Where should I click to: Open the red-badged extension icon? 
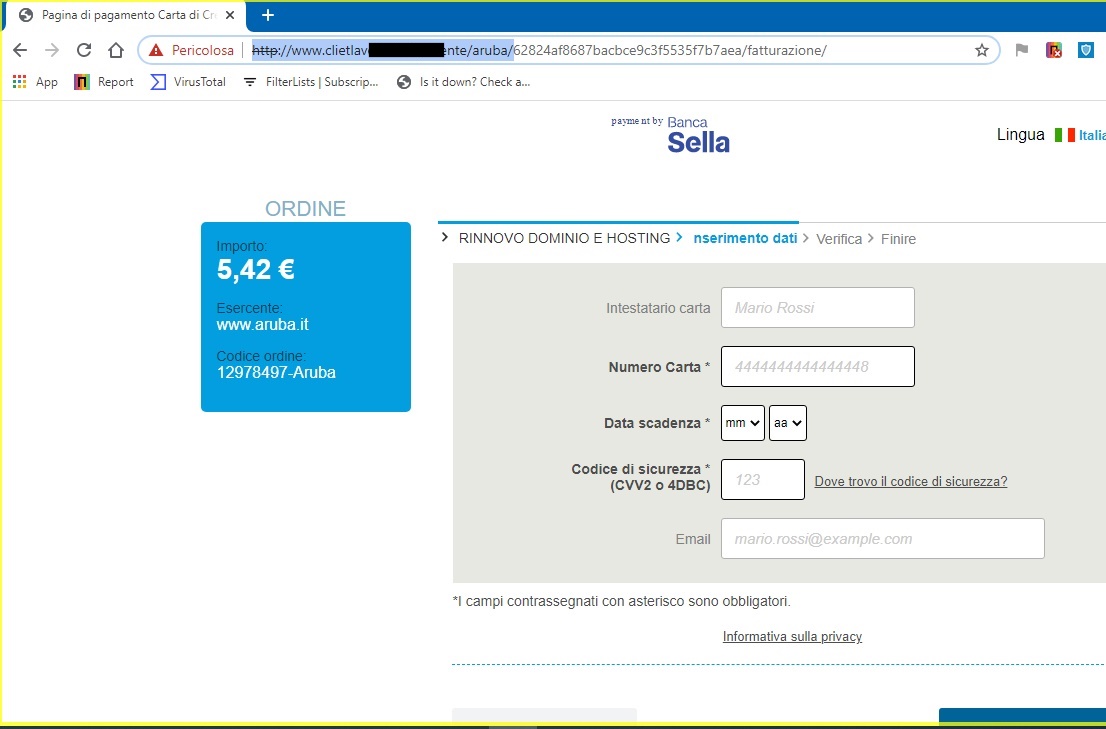pos(1054,50)
